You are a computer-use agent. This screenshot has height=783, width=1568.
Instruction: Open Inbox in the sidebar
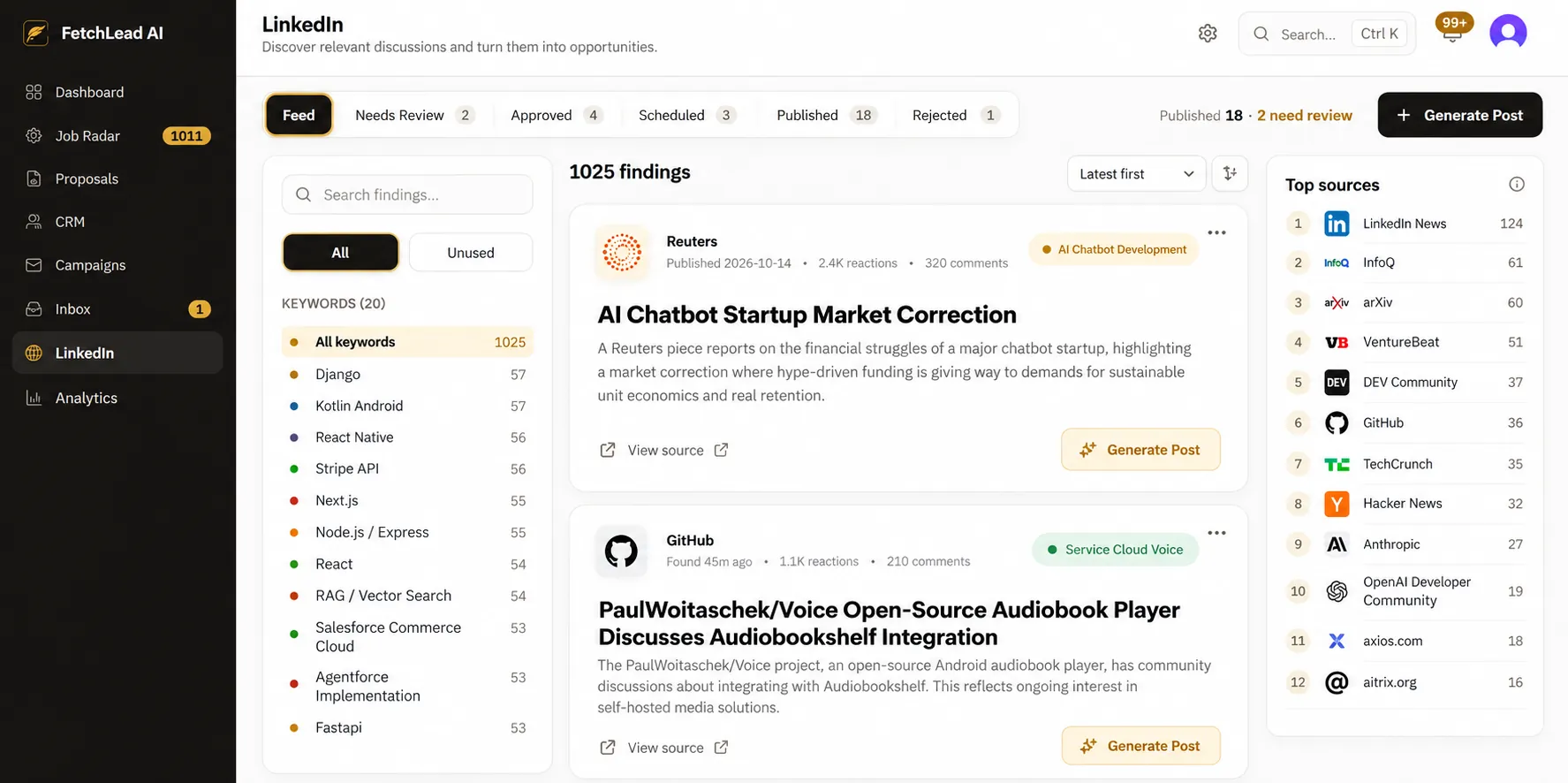click(117, 309)
